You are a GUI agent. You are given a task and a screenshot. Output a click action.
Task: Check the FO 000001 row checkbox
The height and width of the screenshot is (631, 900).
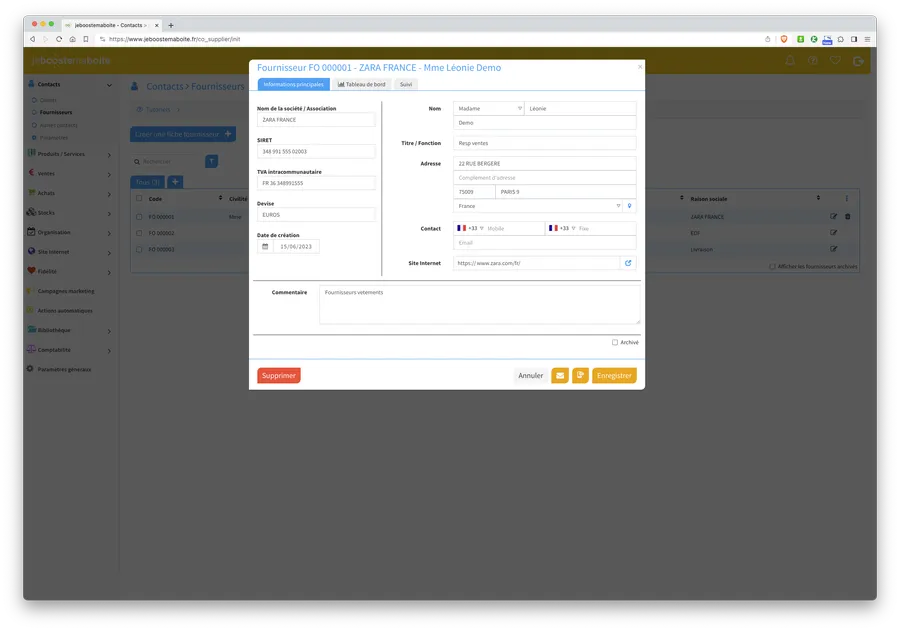coord(139,217)
